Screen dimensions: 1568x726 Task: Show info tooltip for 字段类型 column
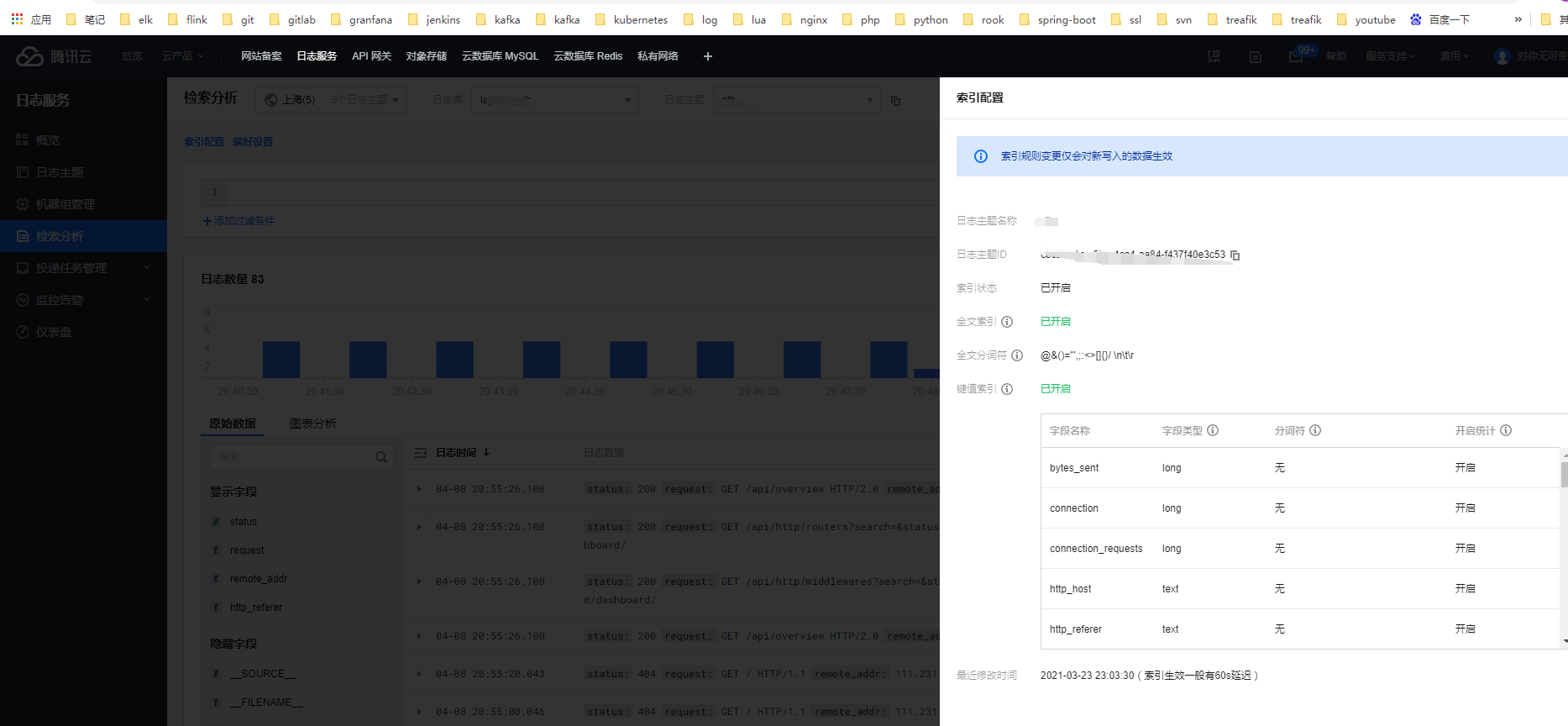click(x=1213, y=430)
